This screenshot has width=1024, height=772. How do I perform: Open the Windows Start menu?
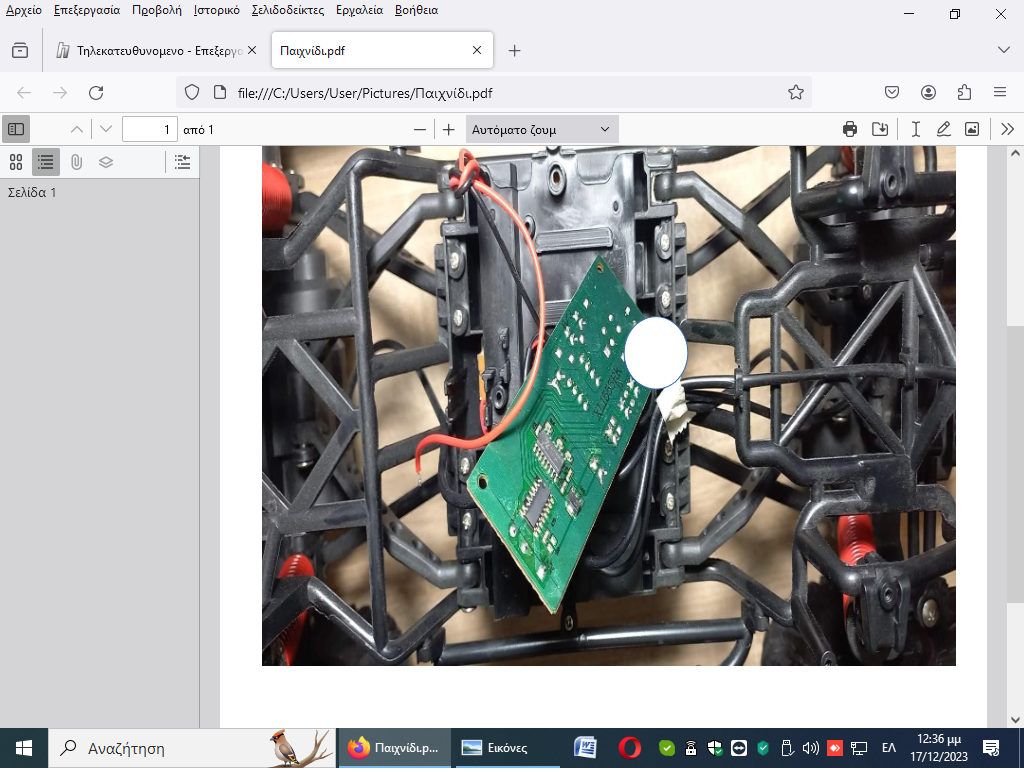coord(24,748)
